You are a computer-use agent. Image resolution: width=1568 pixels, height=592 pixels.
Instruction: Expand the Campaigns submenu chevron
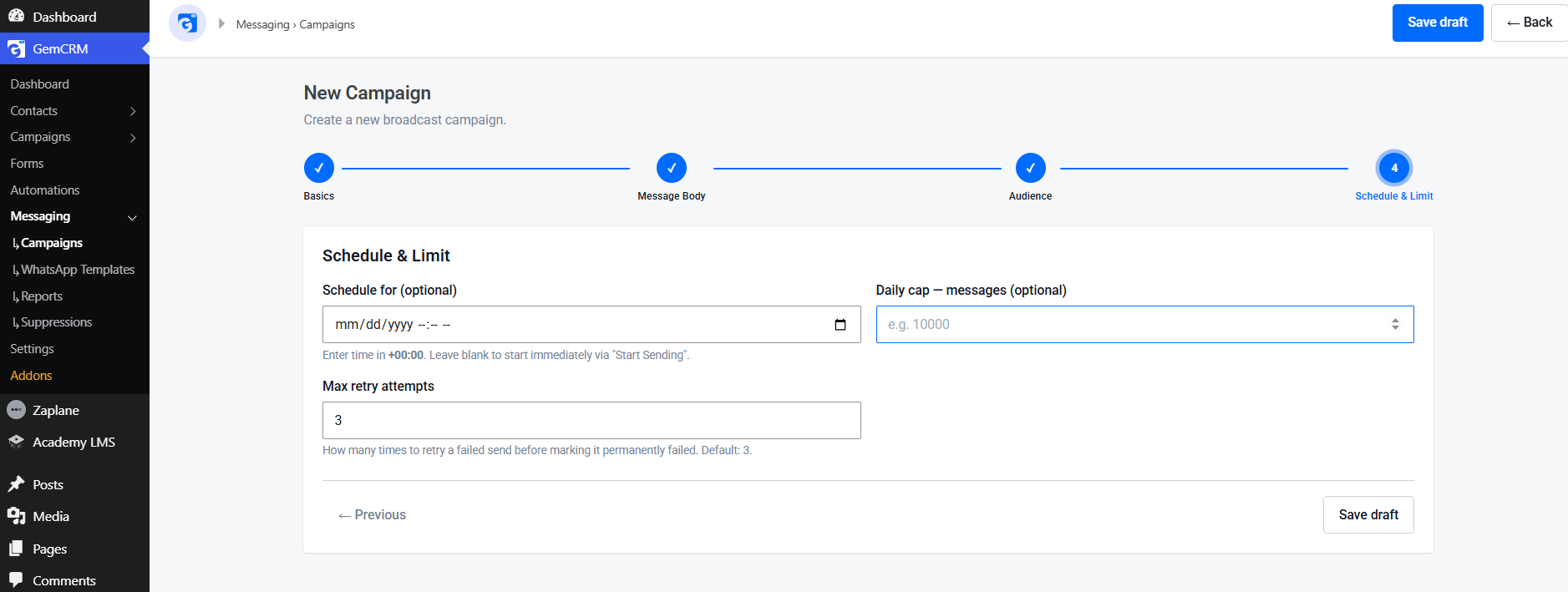pyautogui.click(x=133, y=138)
